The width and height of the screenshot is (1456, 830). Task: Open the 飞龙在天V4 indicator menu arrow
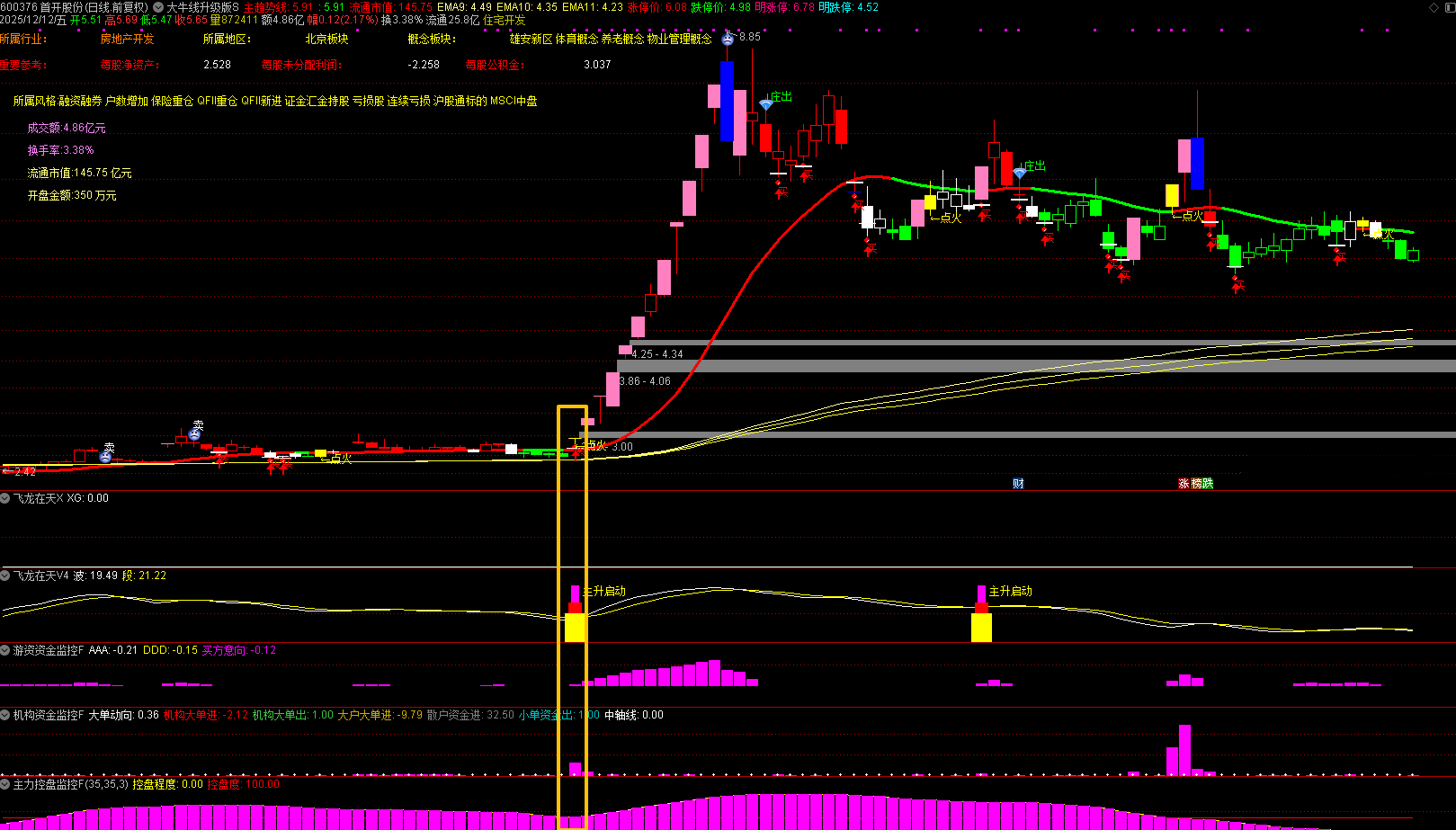[x=5, y=576]
